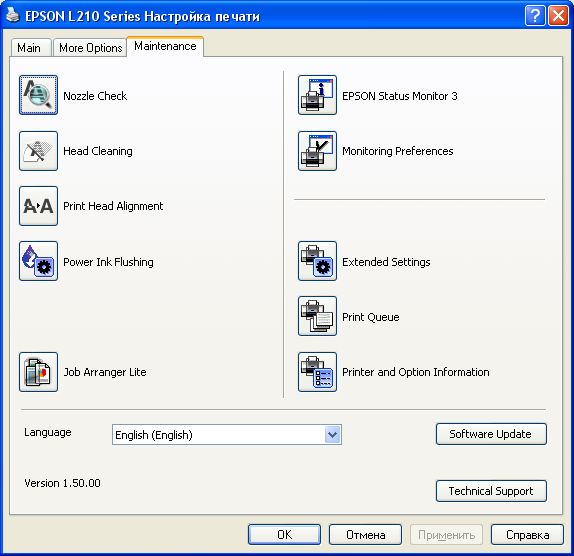
Task: Click the Printer and Option Information label
Action: 415,372
